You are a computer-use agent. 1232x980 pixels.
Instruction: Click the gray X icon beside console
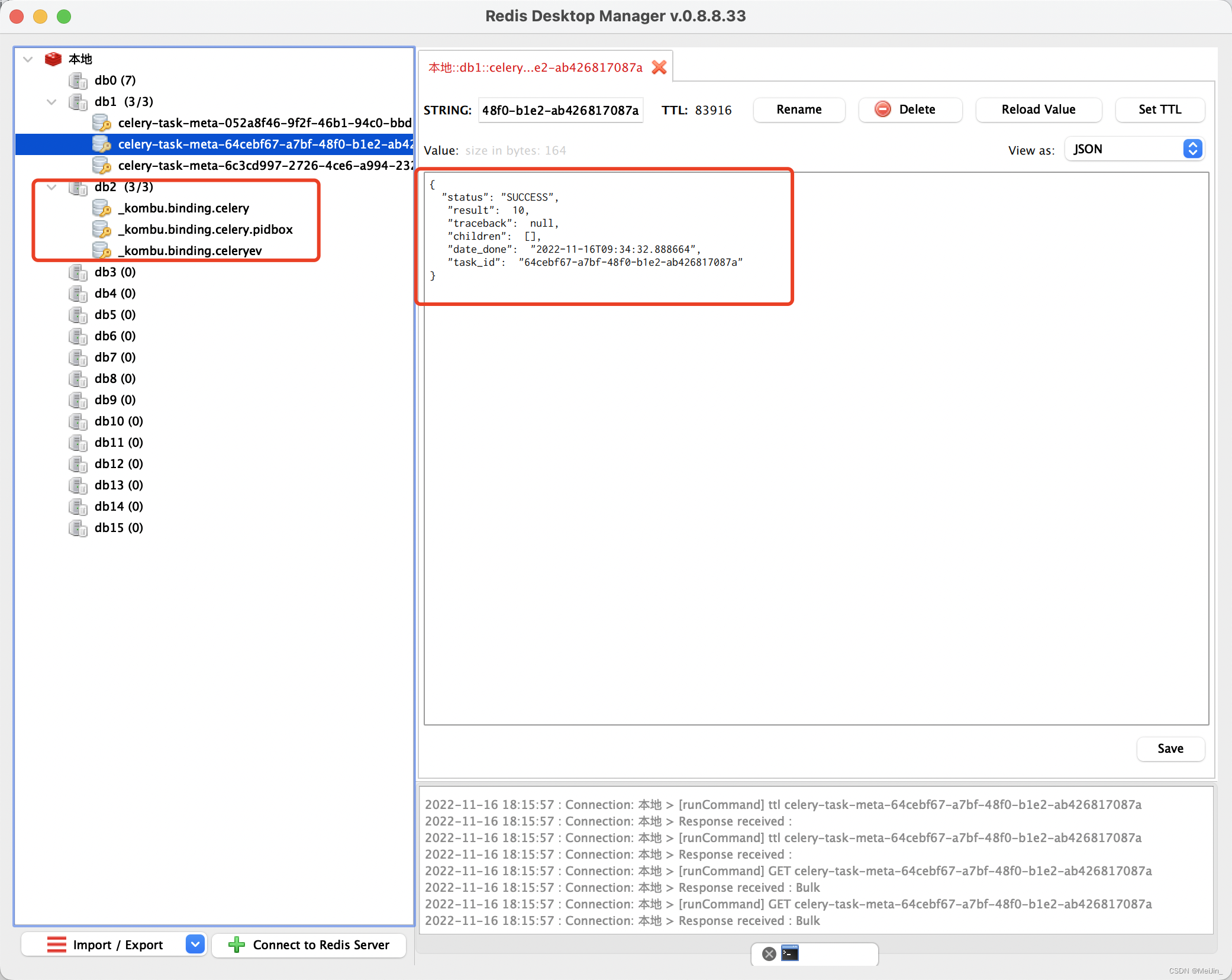pos(769,953)
